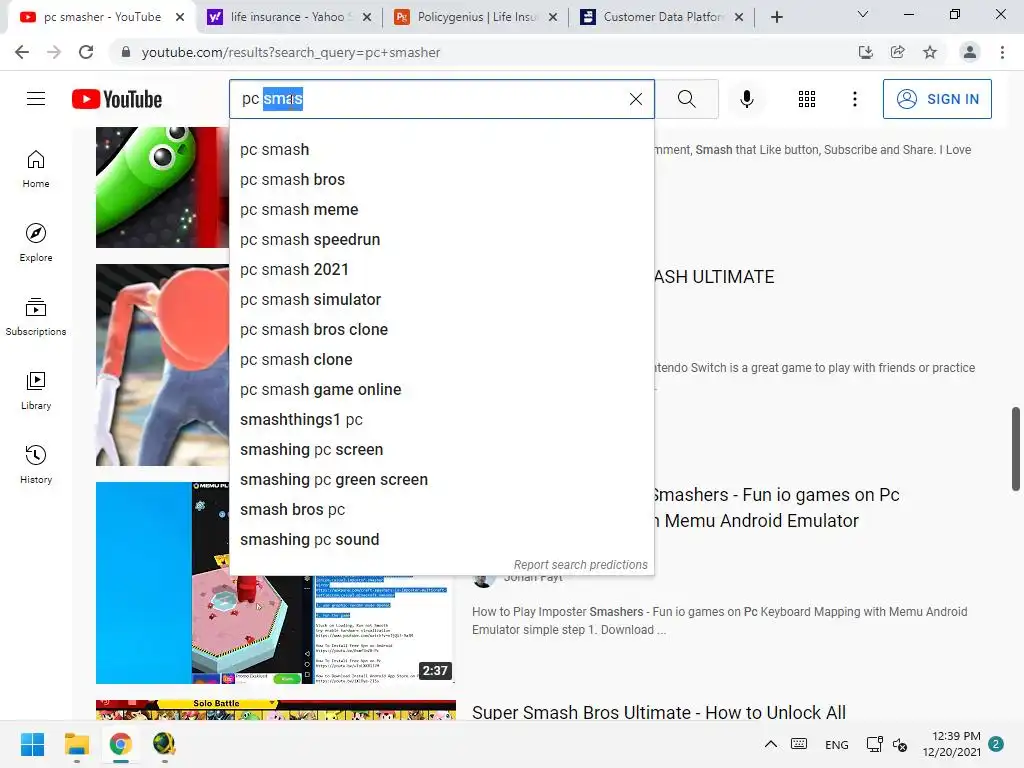Close the Policygenius tab

tap(553, 18)
